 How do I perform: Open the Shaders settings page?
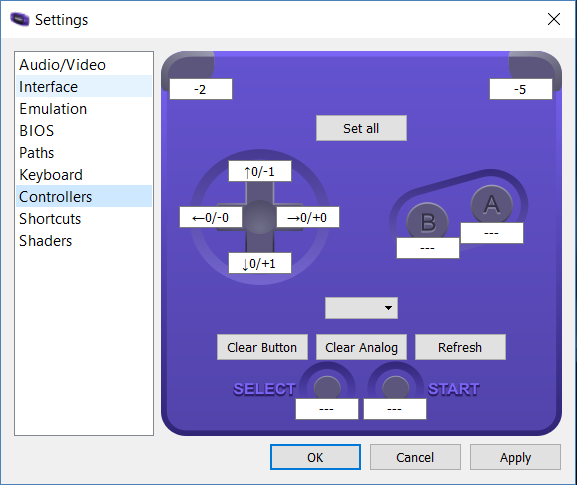click(x=84, y=241)
